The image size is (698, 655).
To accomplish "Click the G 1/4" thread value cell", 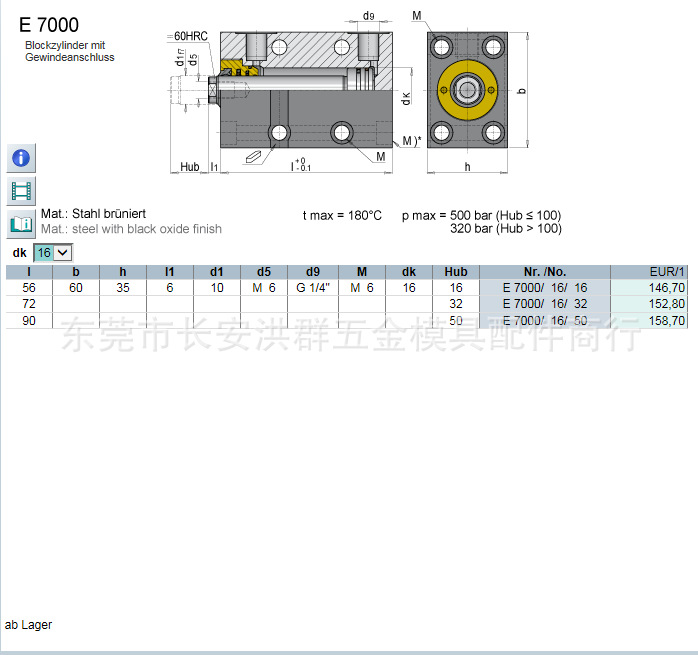I will tap(313, 287).
